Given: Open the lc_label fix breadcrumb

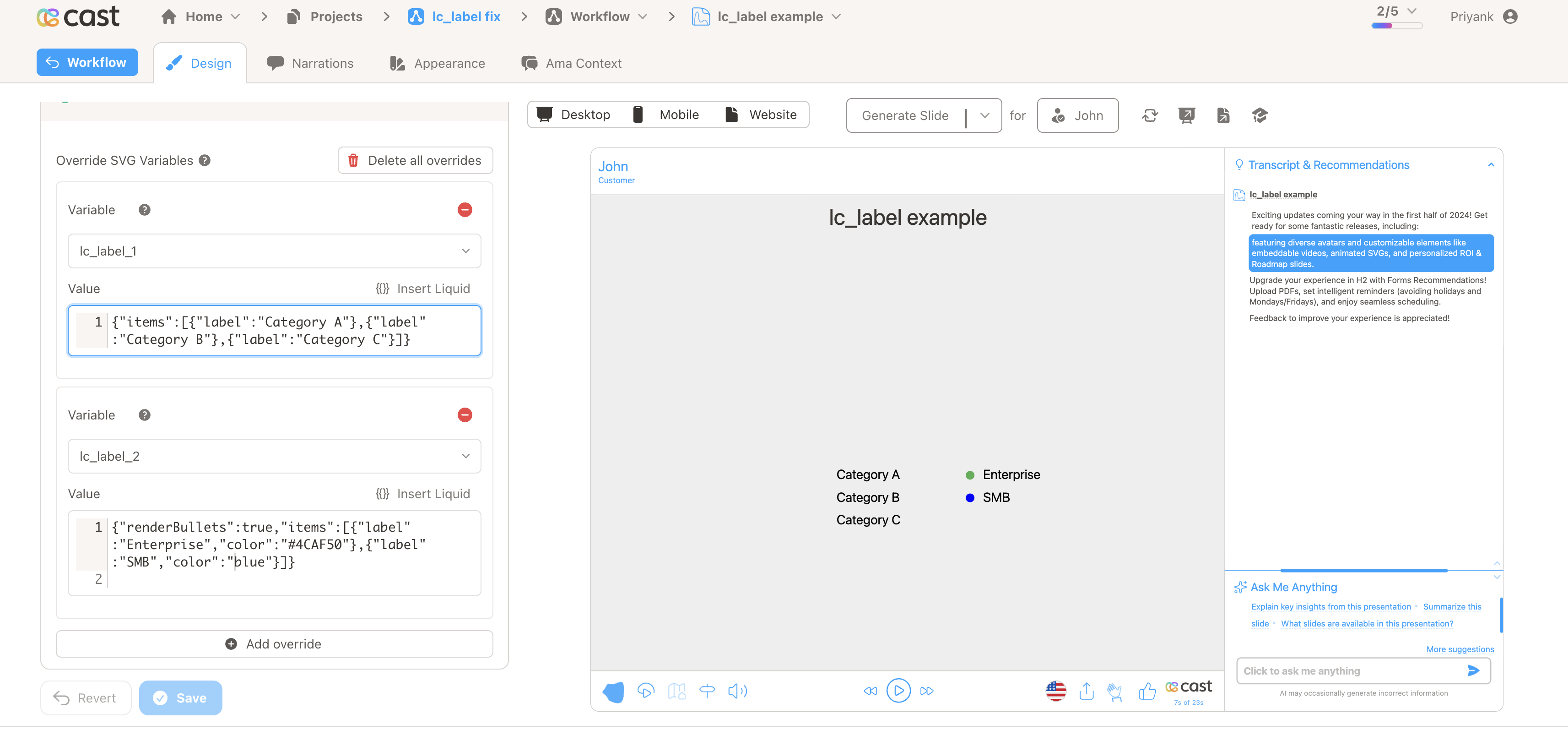Looking at the screenshot, I should tap(454, 17).
